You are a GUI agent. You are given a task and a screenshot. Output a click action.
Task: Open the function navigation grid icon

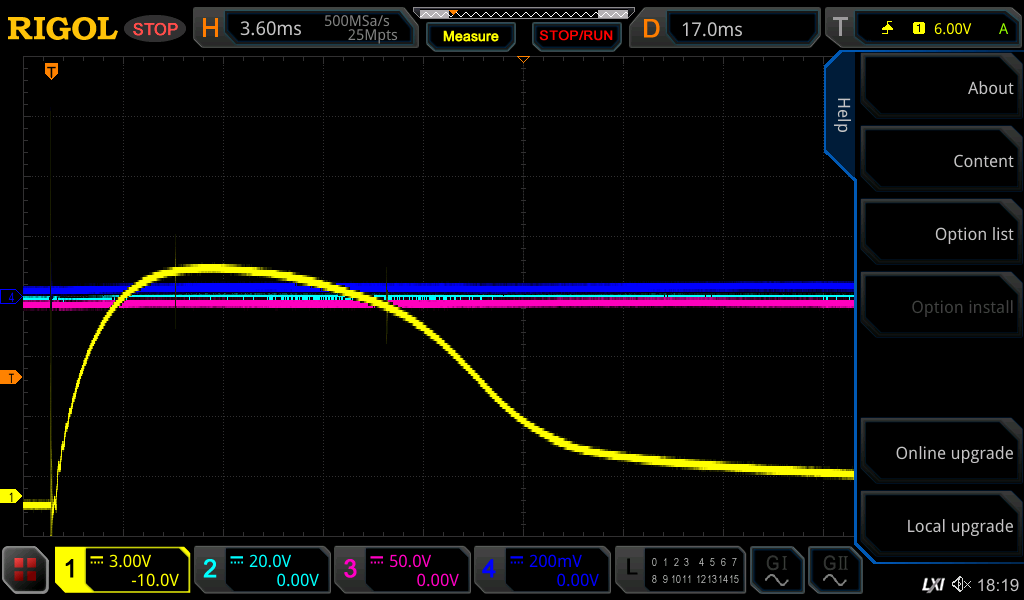tap(25, 570)
